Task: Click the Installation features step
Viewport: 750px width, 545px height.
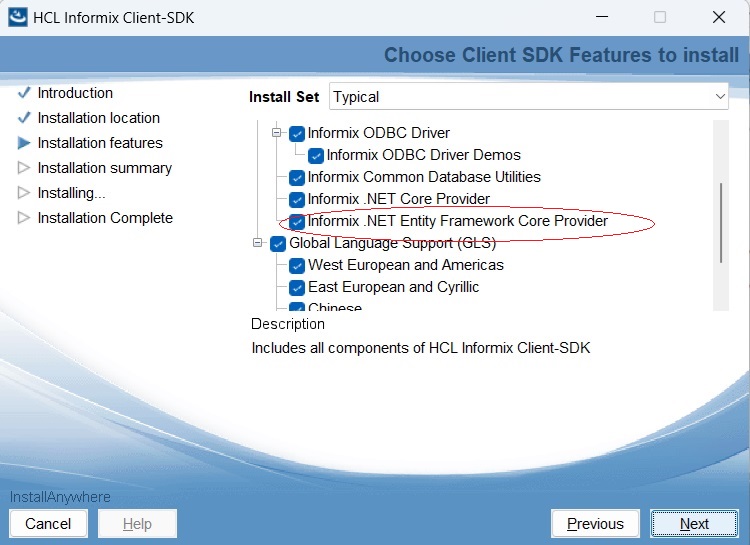Action: click(x=100, y=143)
